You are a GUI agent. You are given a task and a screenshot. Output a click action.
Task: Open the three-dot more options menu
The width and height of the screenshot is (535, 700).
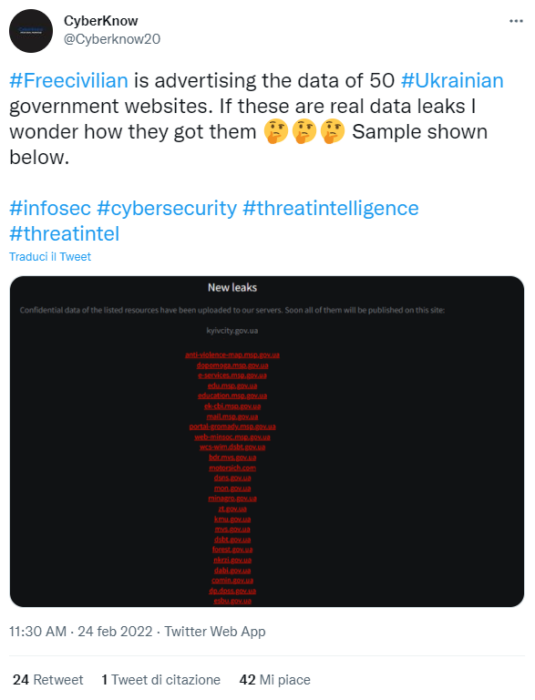click(516, 21)
